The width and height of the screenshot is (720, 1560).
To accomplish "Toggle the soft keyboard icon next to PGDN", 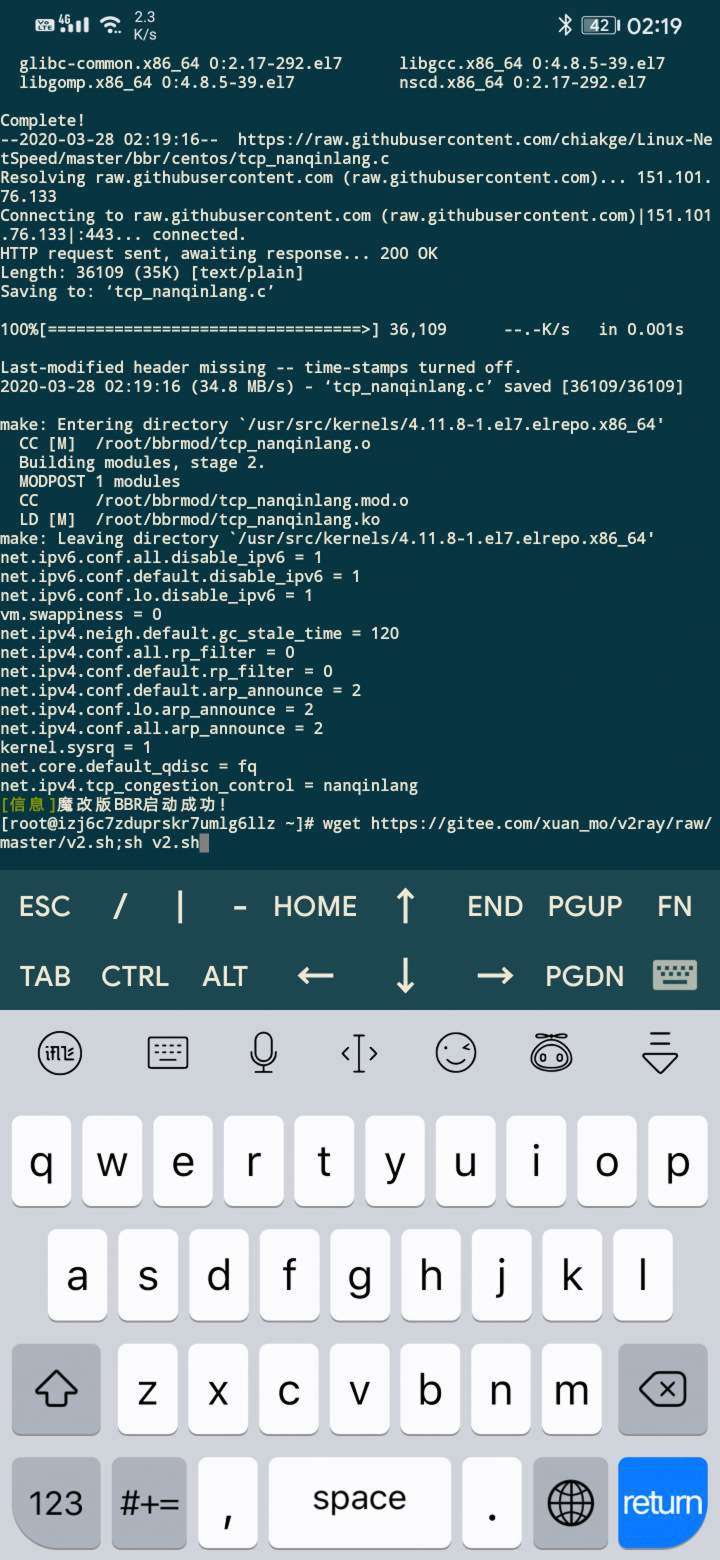I will point(675,975).
